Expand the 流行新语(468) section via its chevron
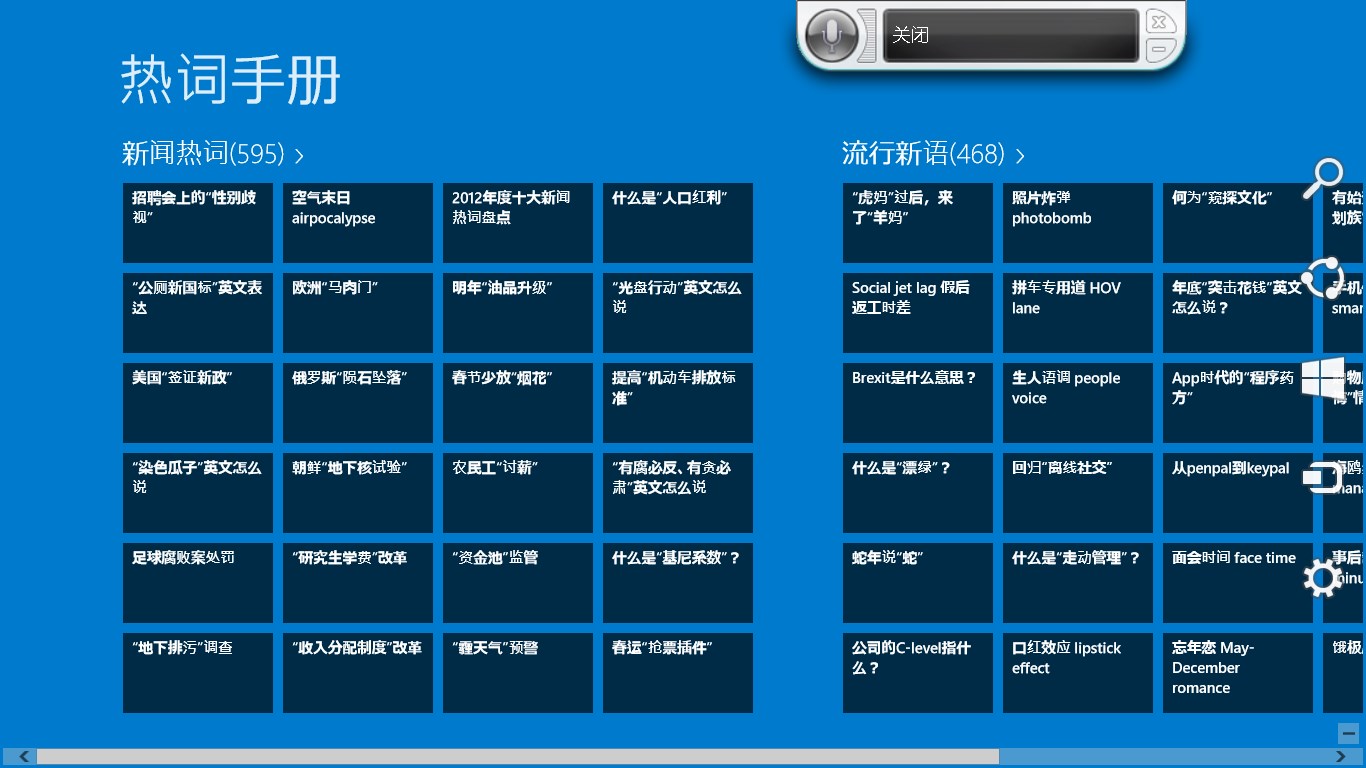Image resolution: width=1366 pixels, height=768 pixels. 1020,156
